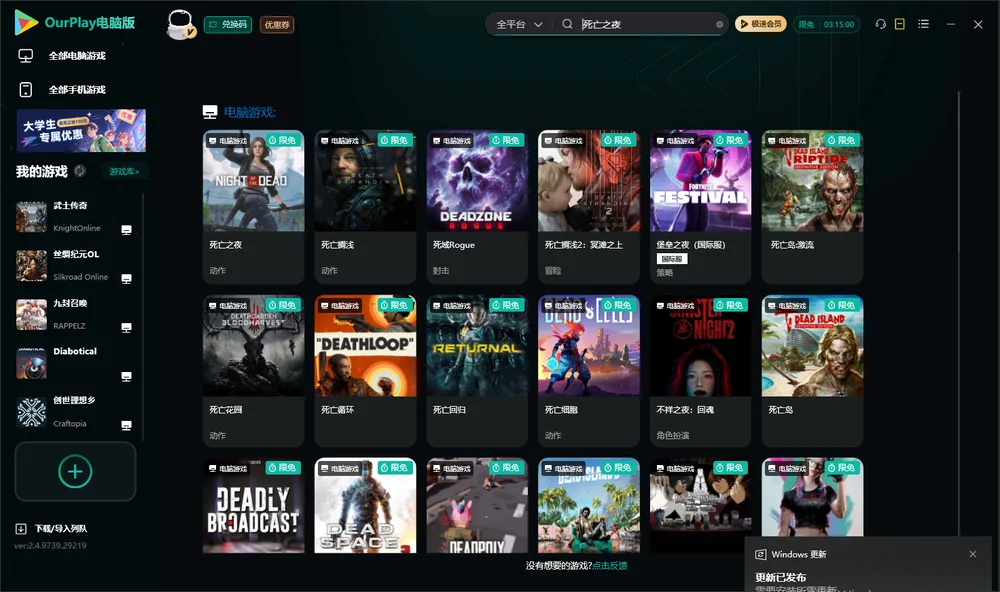Image resolution: width=1000 pixels, height=592 pixels.
Task: Open the hamburger list menu icon
Action: pos(923,24)
